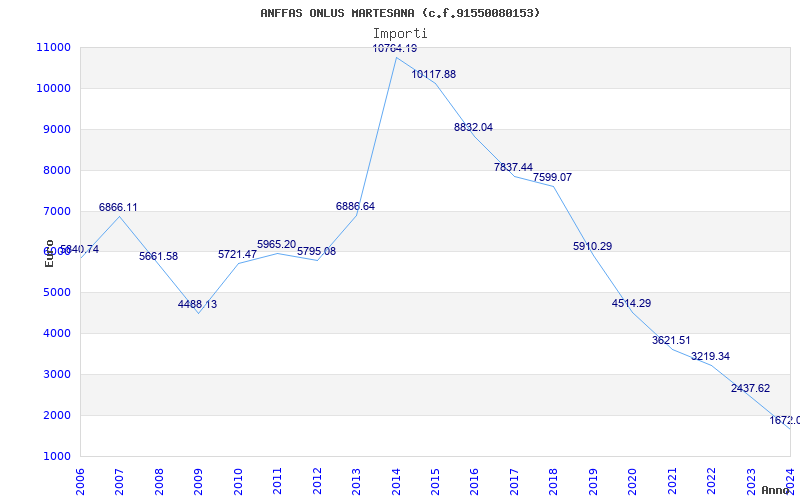Screen dimensions: 800x500
Task: Select the 4488.13 data label
Action: (197, 305)
